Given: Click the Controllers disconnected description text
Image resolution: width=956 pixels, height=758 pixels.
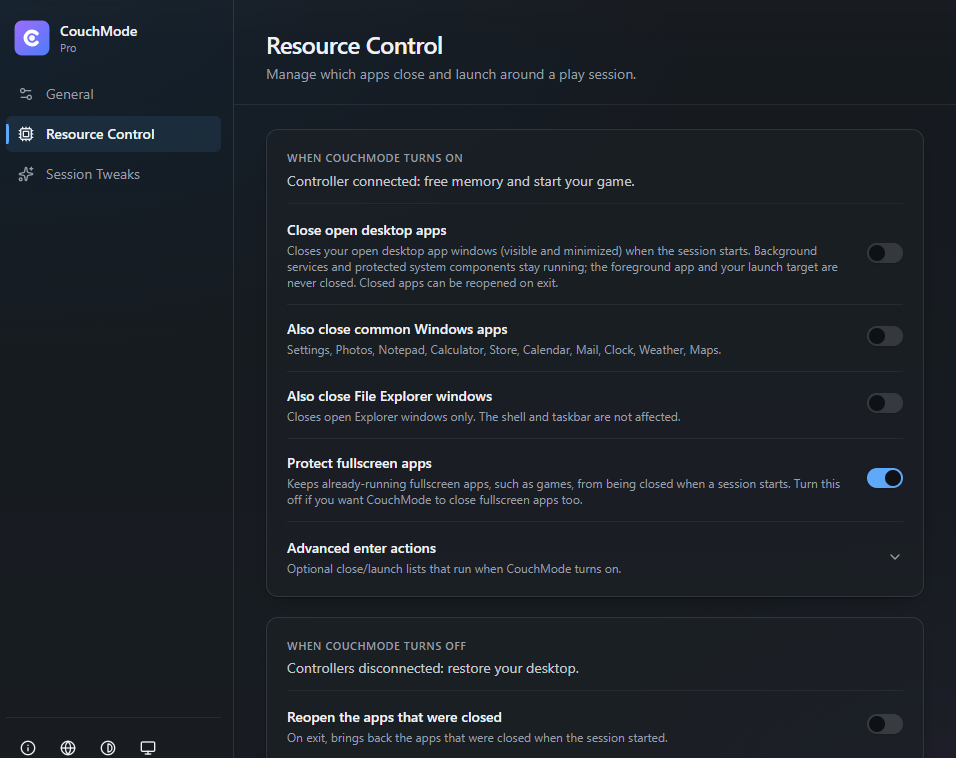Looking at the screenshot, I should pyautogui.click(x=433, y=668).
